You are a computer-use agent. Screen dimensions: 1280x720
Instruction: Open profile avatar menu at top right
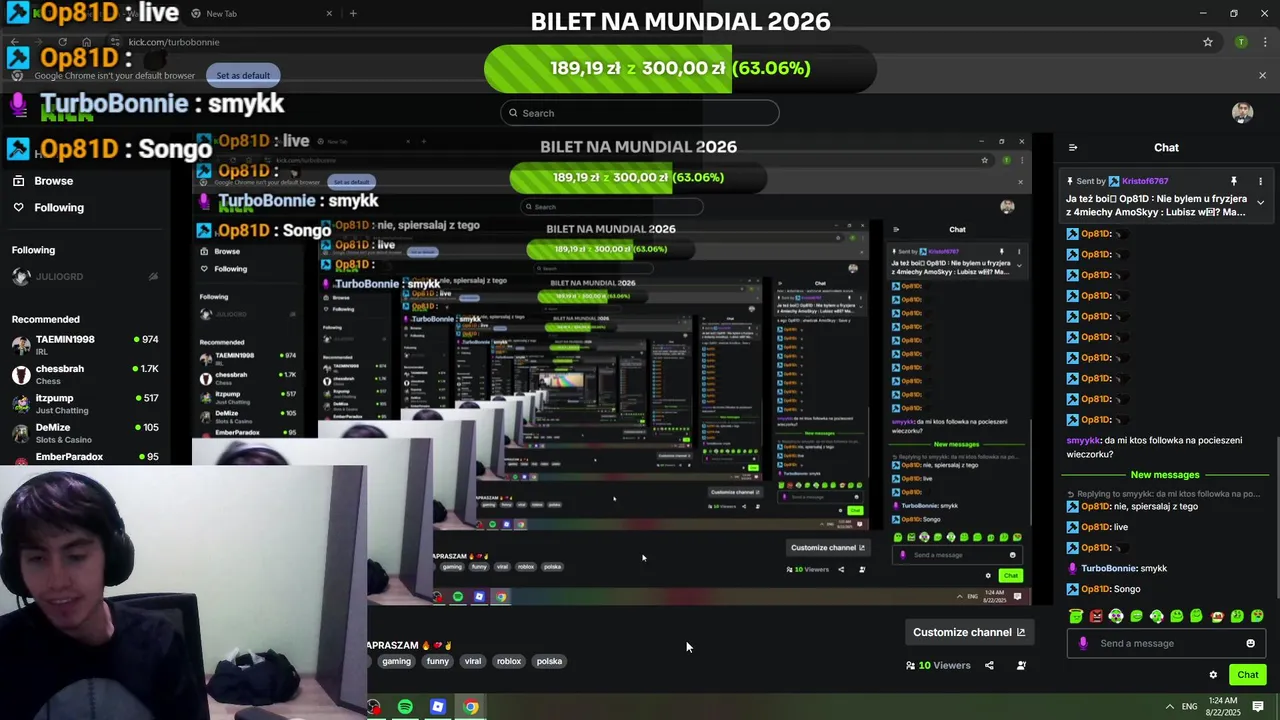pos(1242,113)
